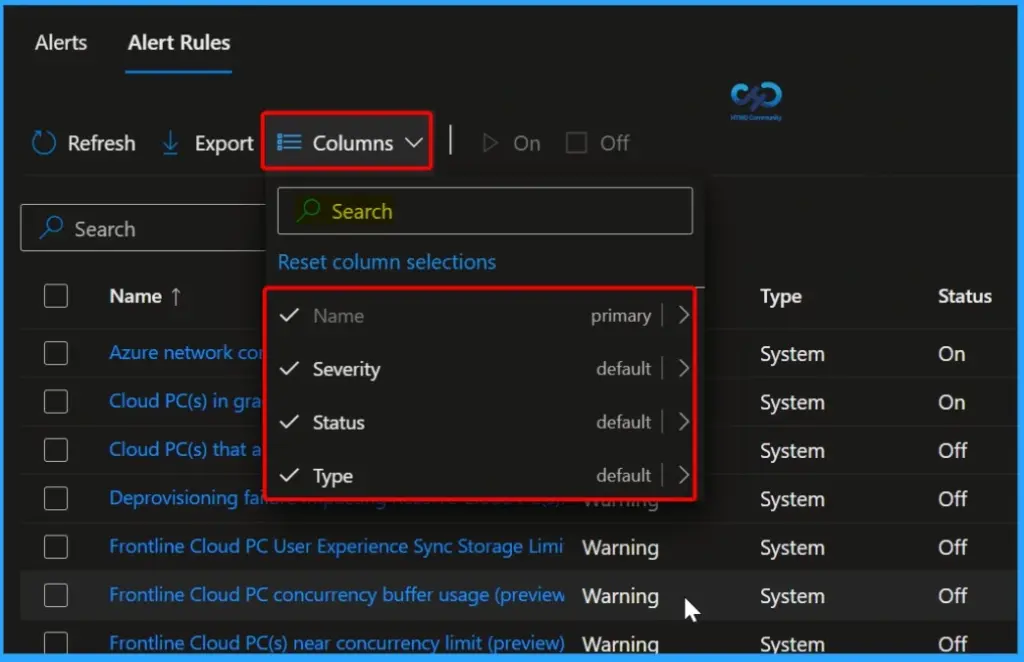The image size is (1024, 662).
Task: Click the On toolbar label
Action: tap(526, 143)
